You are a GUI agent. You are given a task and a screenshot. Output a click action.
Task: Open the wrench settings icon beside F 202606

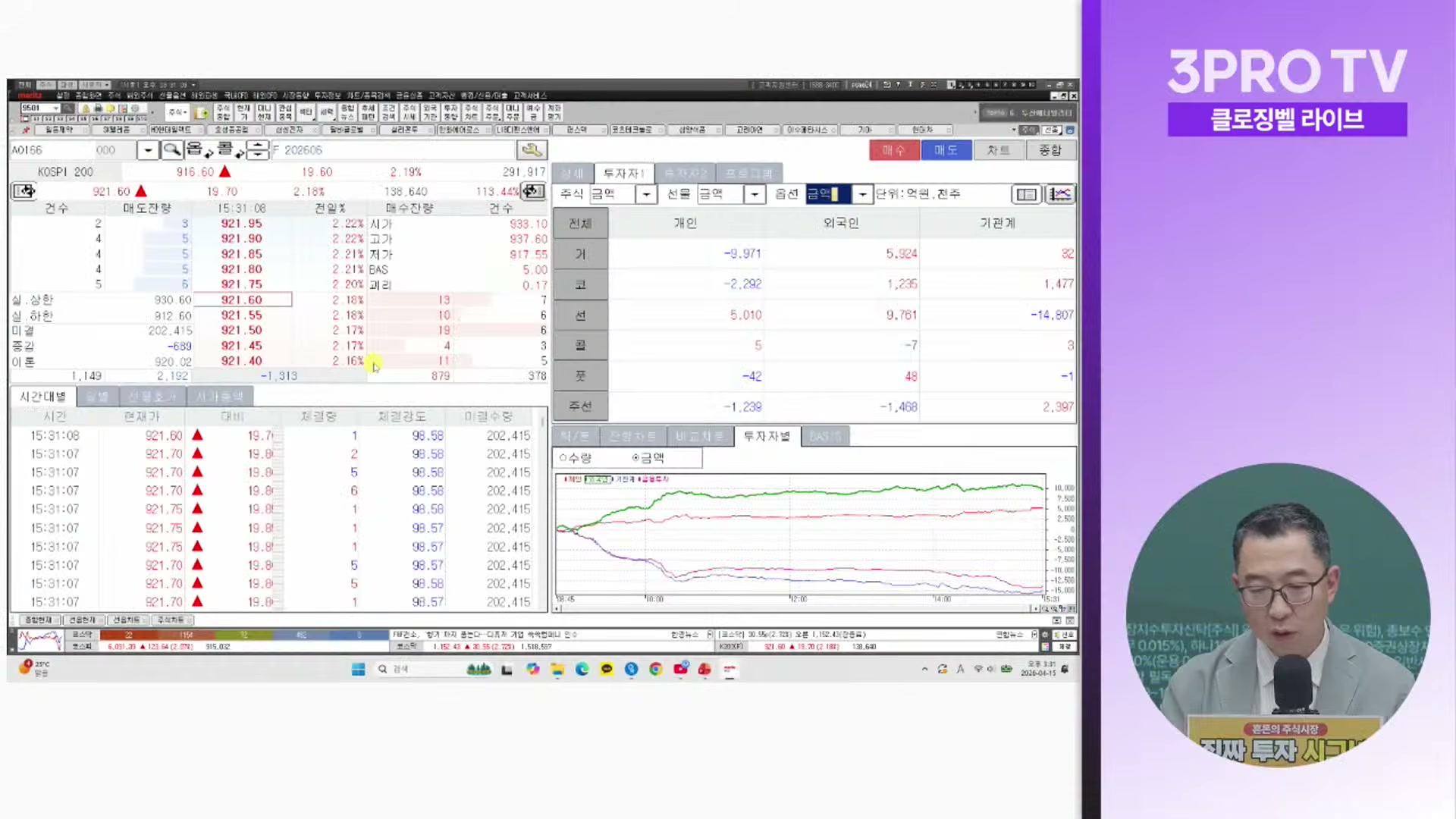click(532, 149)
